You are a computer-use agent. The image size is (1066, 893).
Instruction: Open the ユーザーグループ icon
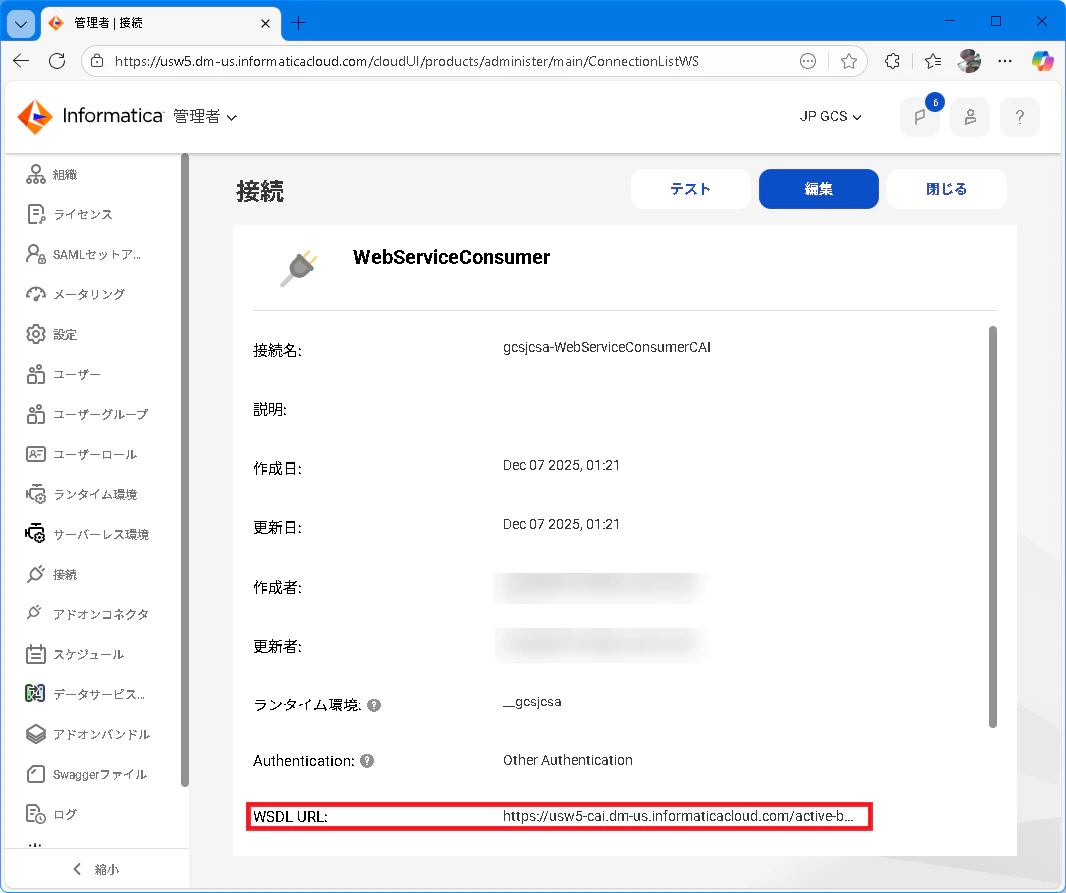(35, 415)
